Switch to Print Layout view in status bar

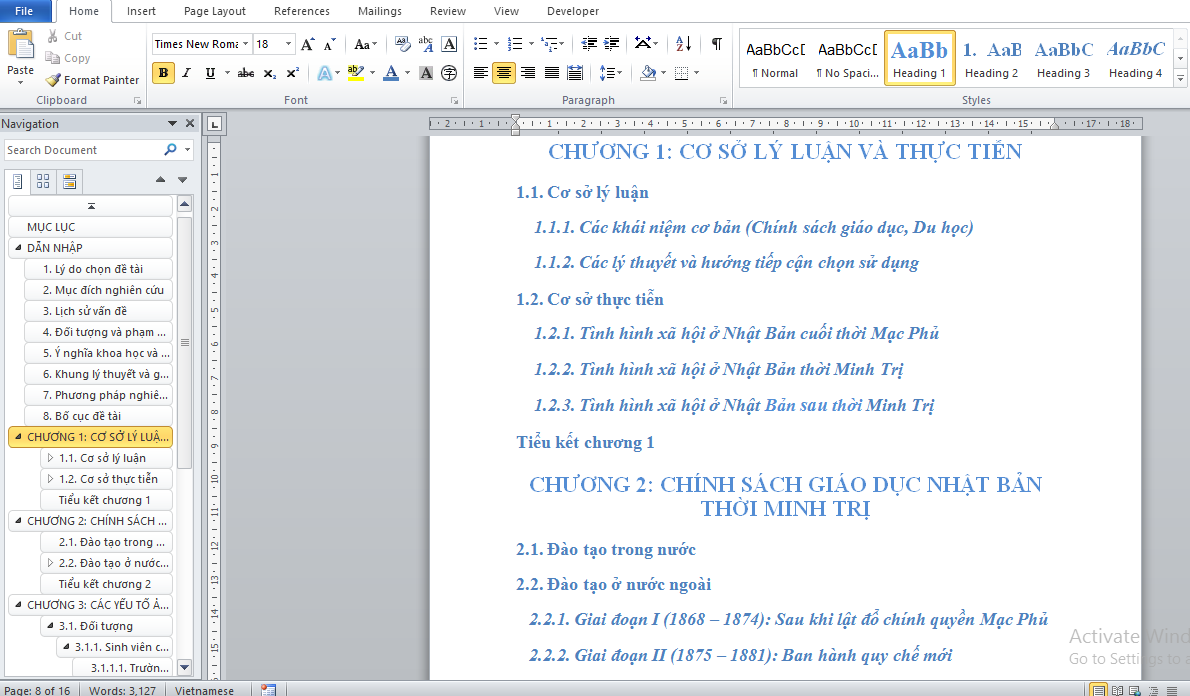[x=1098, y=690]
